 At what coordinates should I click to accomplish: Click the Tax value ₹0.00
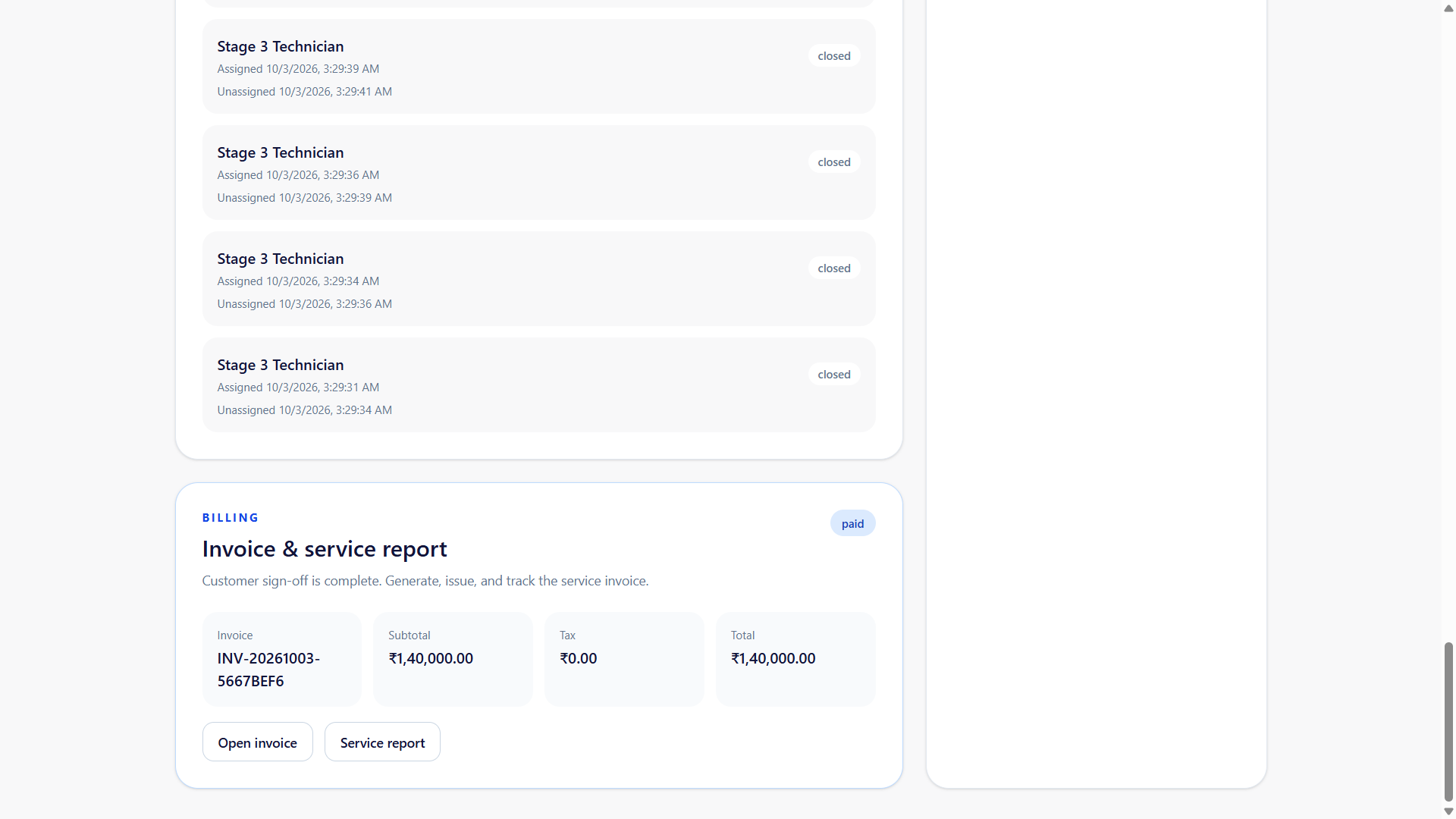(579, 658)
